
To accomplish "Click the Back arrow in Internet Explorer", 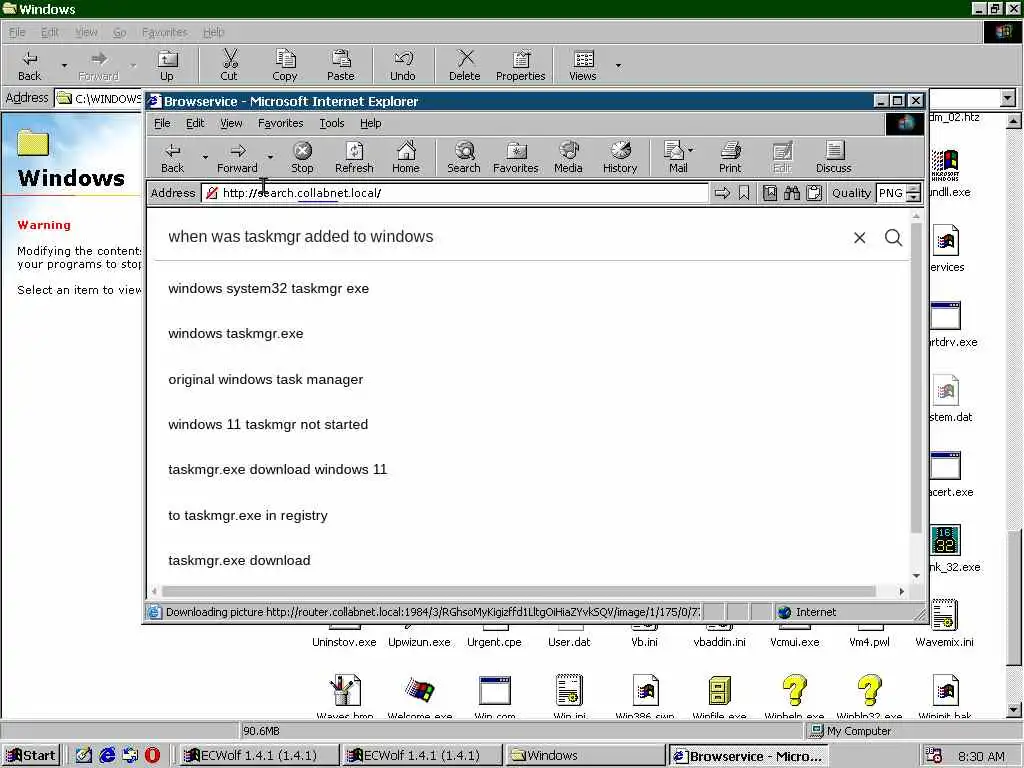I will pyautogui.click(x=172, y=157).
